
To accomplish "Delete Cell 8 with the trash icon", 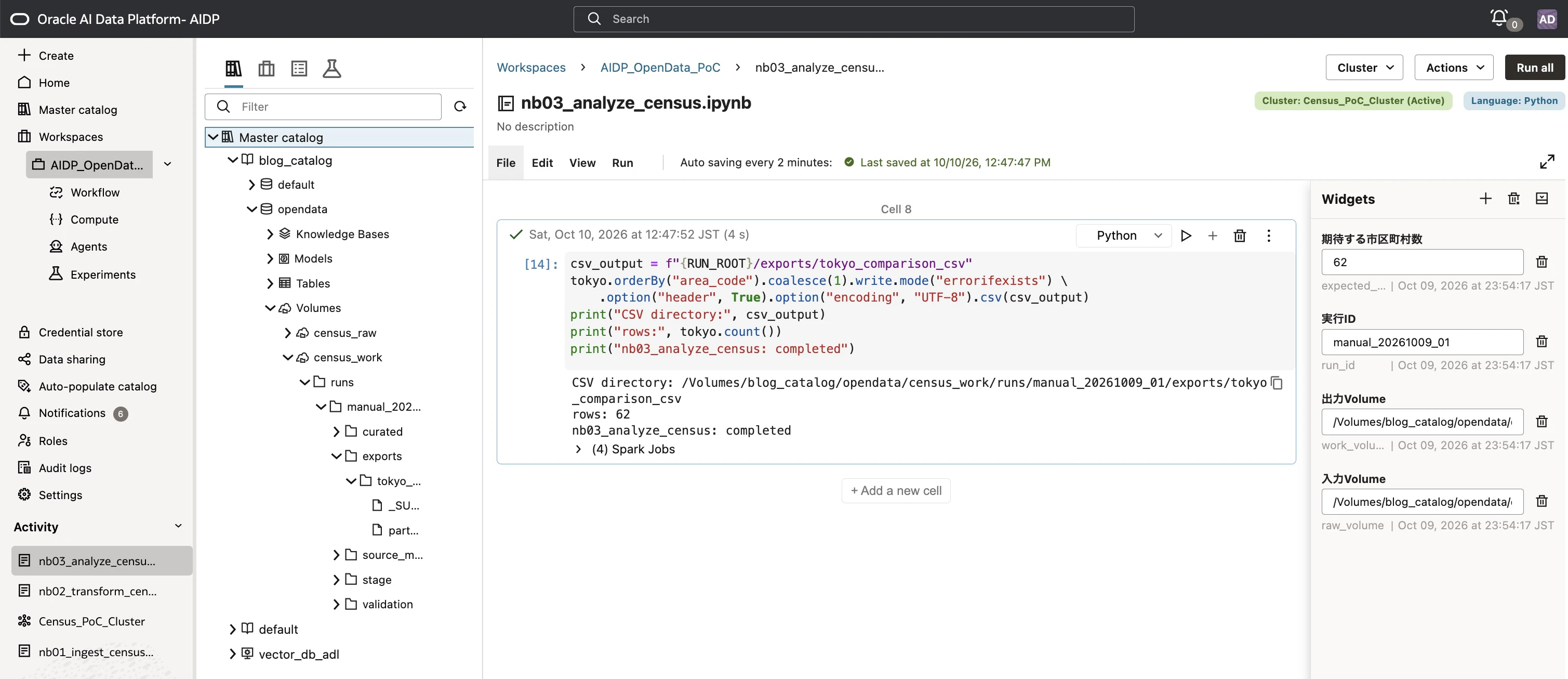I will click(1240, 236).
